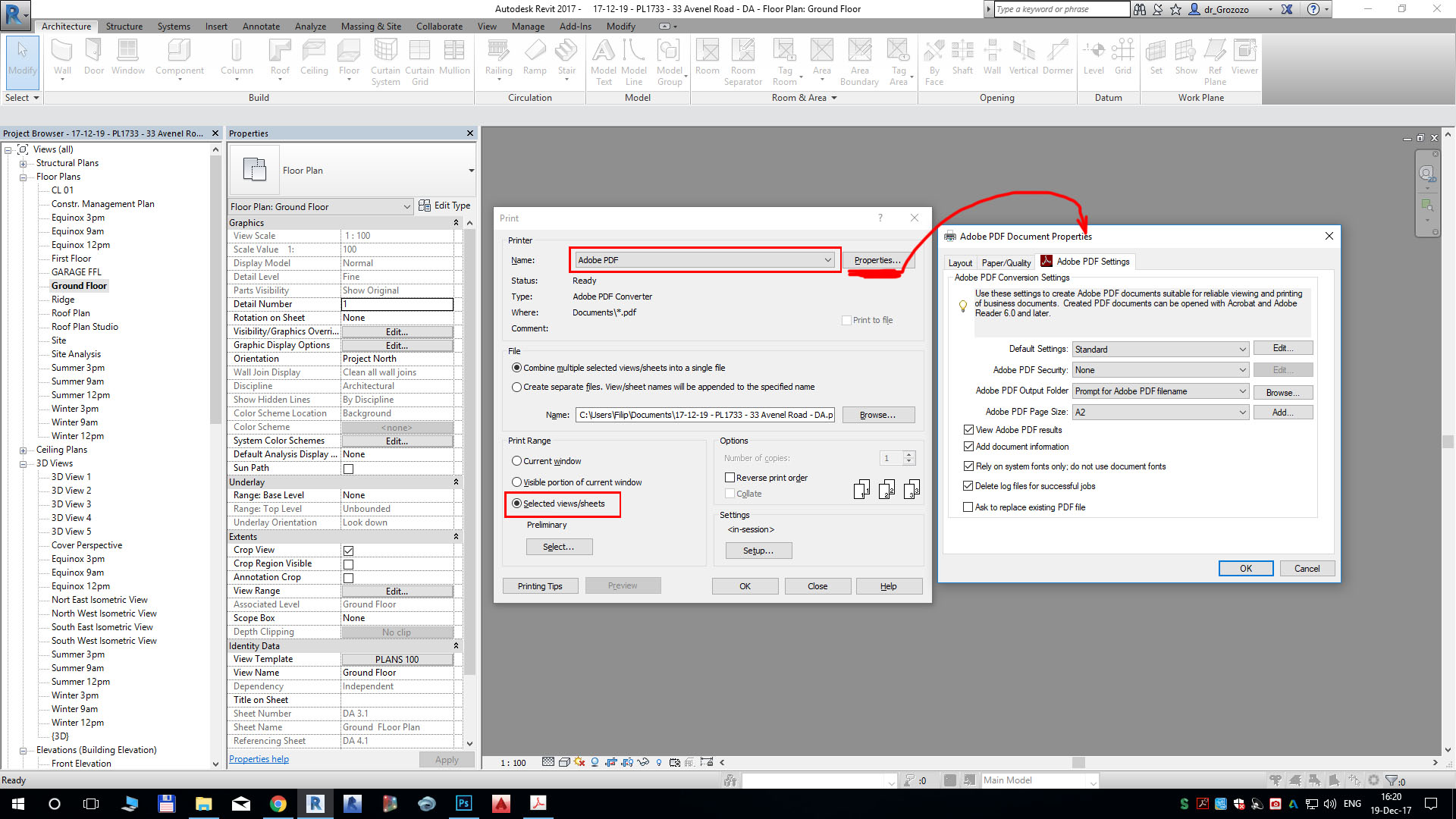
Task: Open the Massing & Site ribbon tab
Action: (x=371, y=27)
